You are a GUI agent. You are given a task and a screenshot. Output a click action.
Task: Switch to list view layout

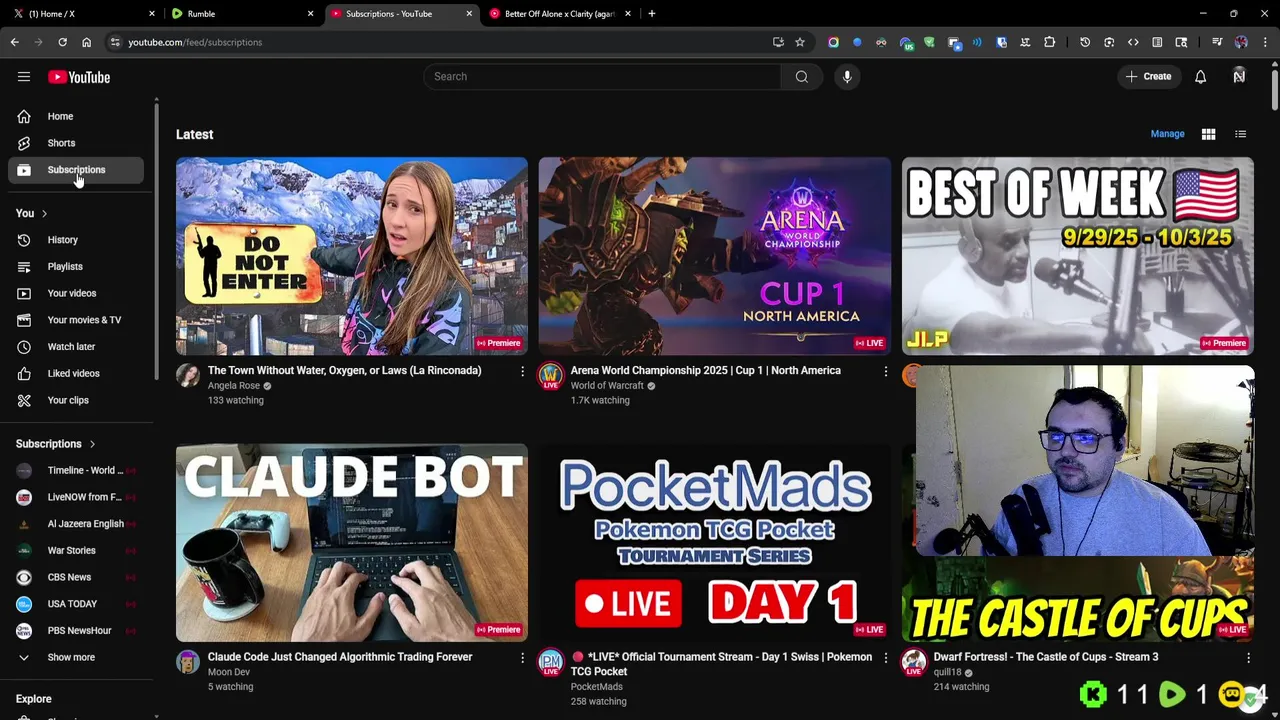point(1240,134)
